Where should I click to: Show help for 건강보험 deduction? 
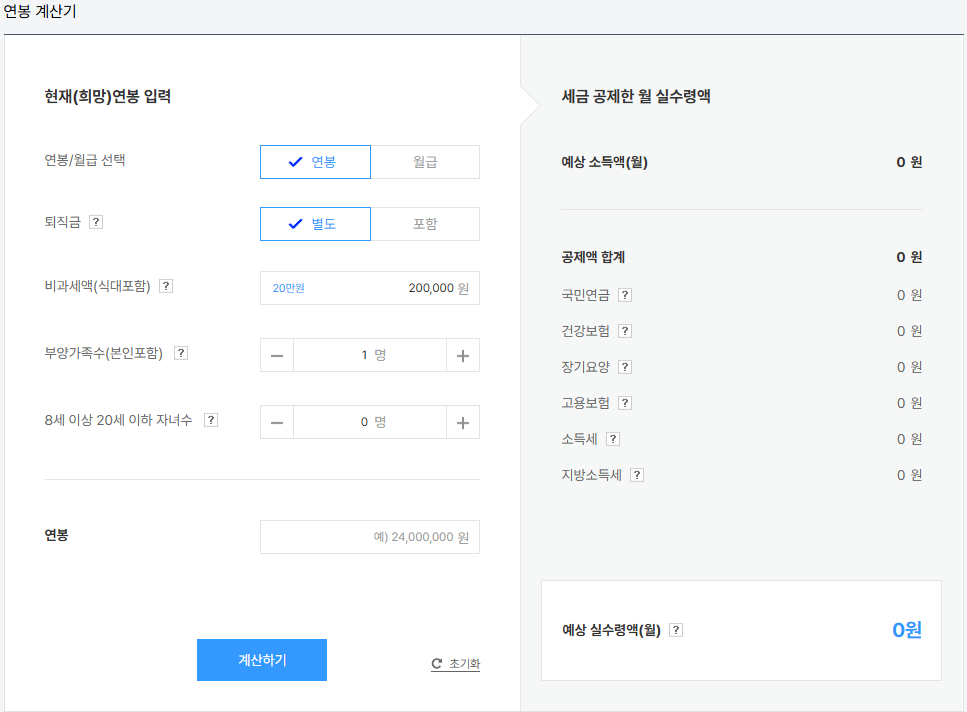tap(625, 331)
